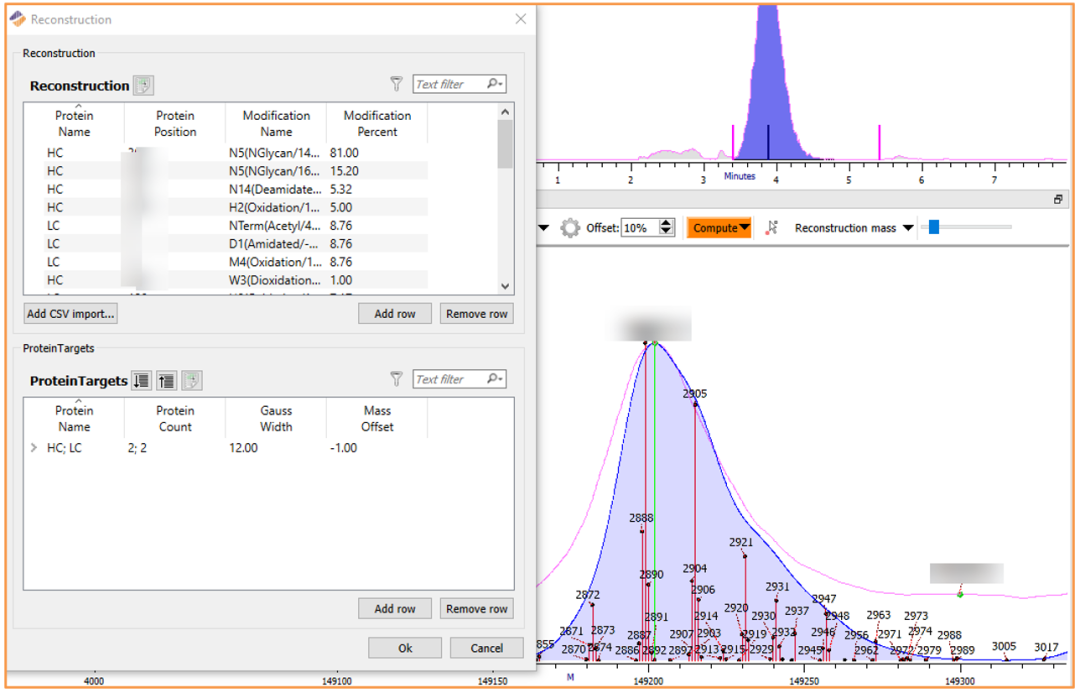Click the 12.00 Gauss Width cell
This screenshot has height=693, width=1080.
click(x=276, y=448)
